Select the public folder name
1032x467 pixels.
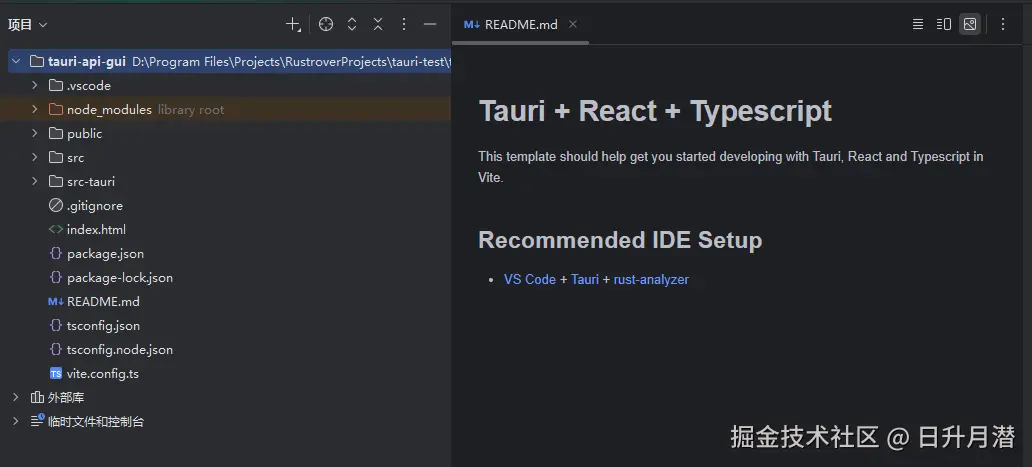click(84, 134)
